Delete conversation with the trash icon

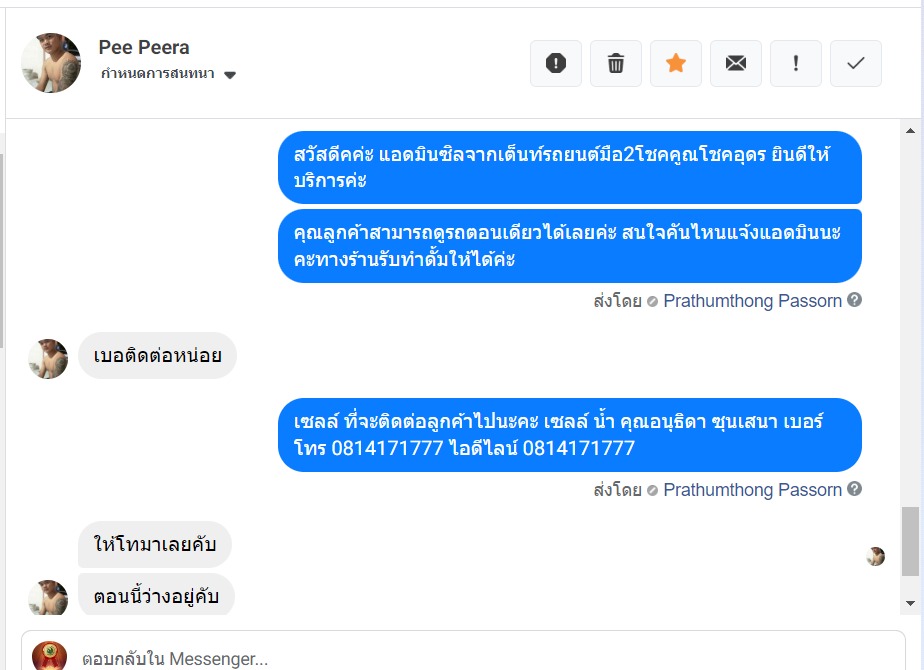pyautogui.click(x=616, y=64)
